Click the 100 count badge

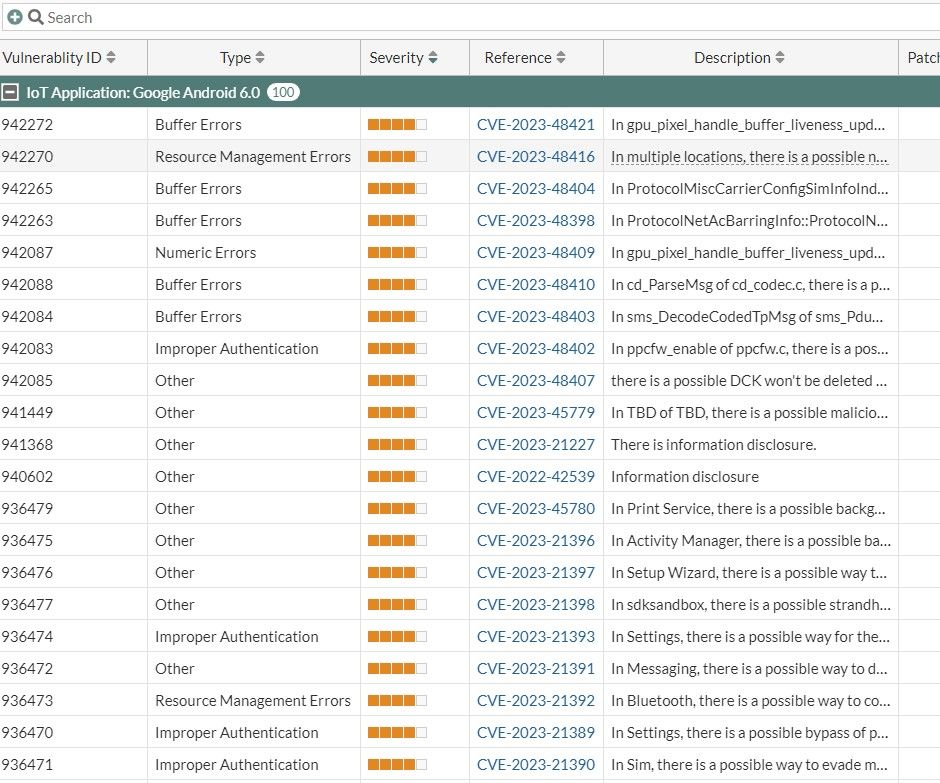coord(283,92)
